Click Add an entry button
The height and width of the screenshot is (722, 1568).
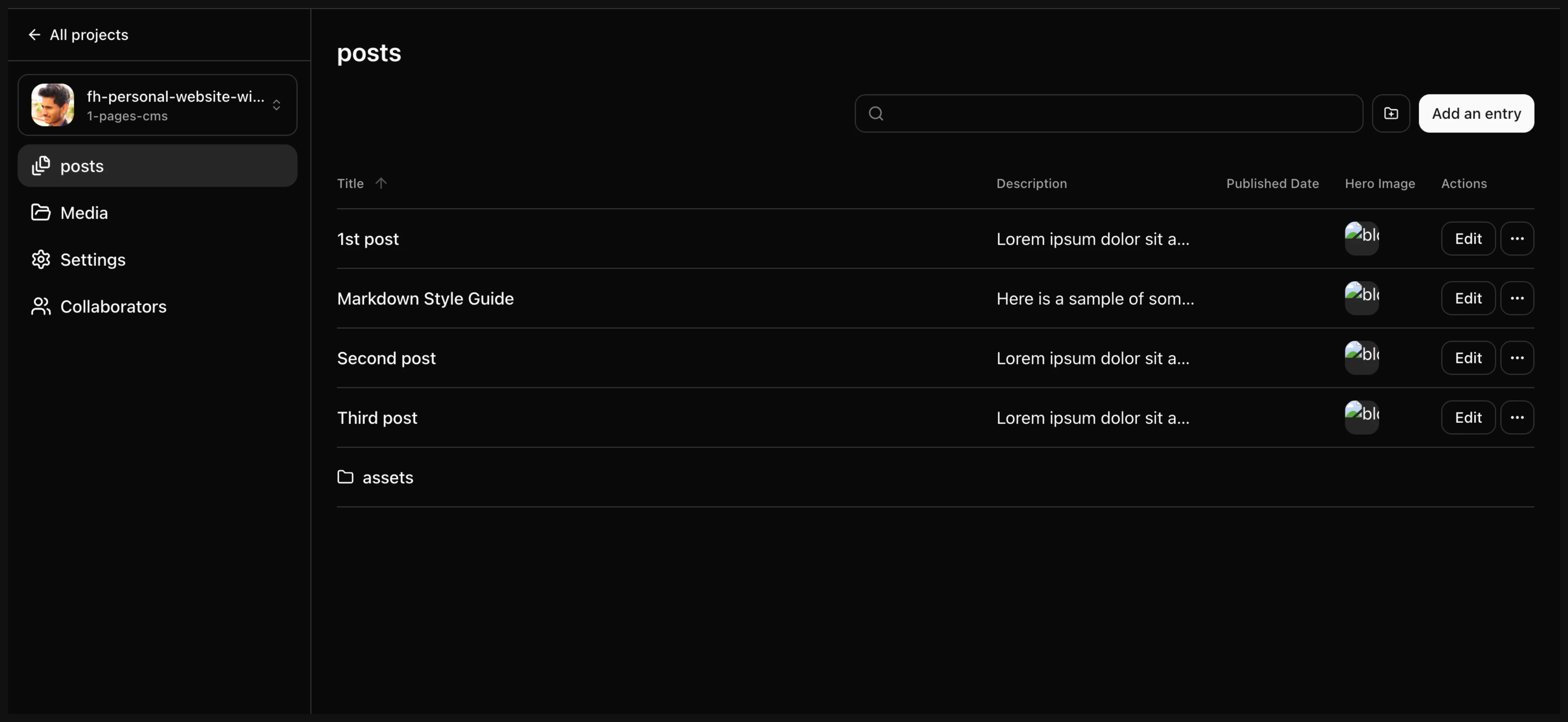tap(1476, 113)
